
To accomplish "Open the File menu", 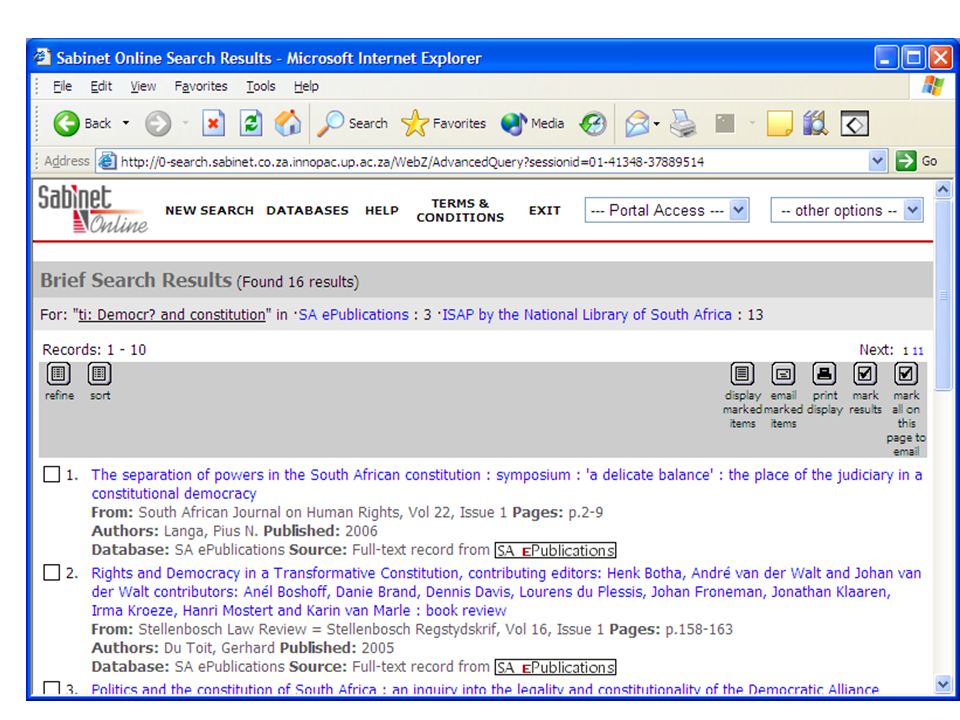I will (62, 86).
